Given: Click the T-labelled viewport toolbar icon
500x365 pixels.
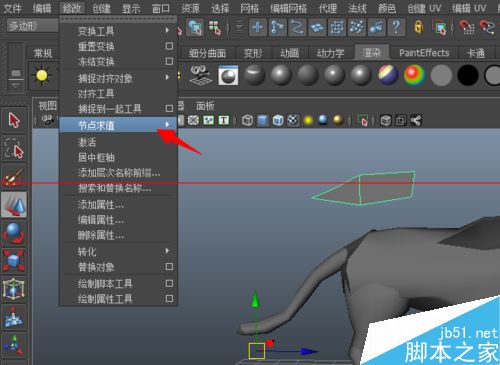Looking at the screenshot, I should pyautogui.click(x=224, y=120).
